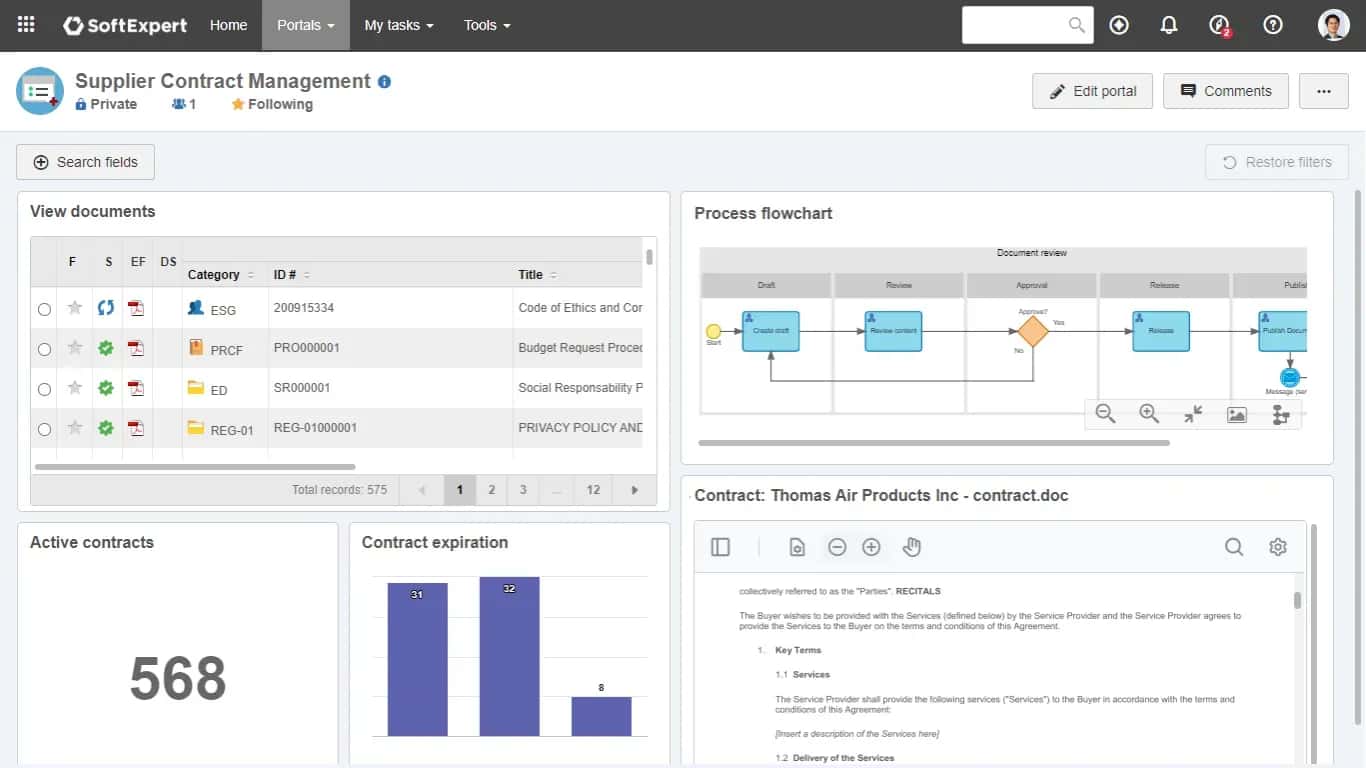The height and width of the screenshot is (768, 1366).
Task: Click the flowchart horizontal scrollbar
Action: click(934, 442)
